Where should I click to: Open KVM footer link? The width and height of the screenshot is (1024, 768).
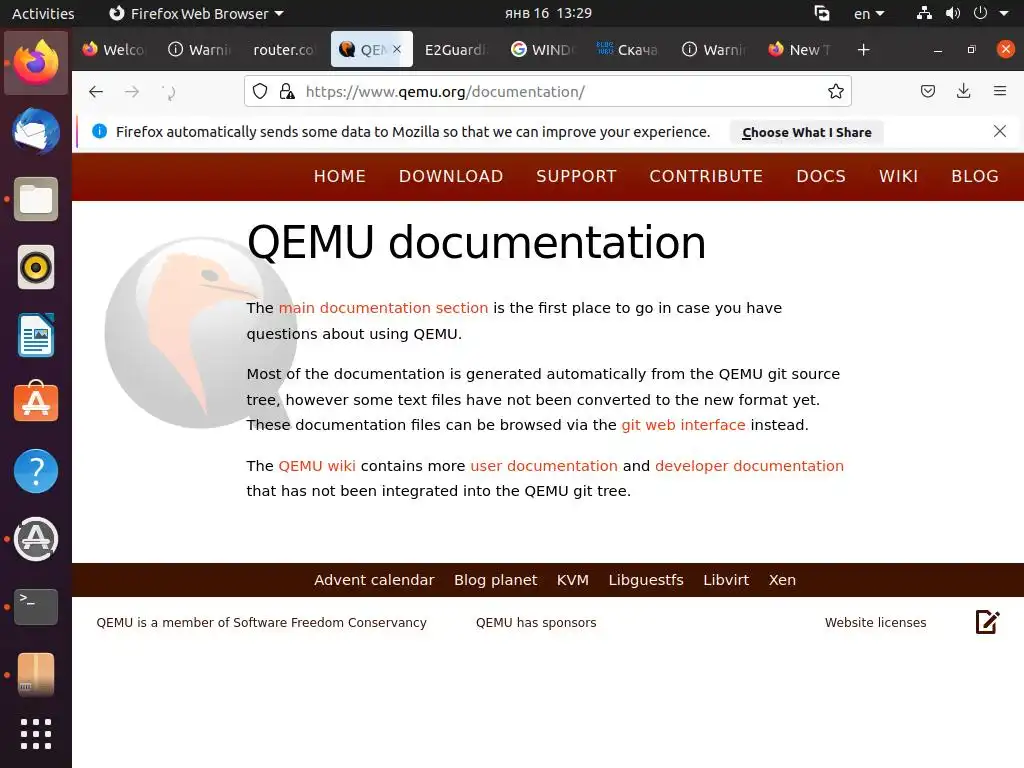pyautogui.click(x=573, y=580)
